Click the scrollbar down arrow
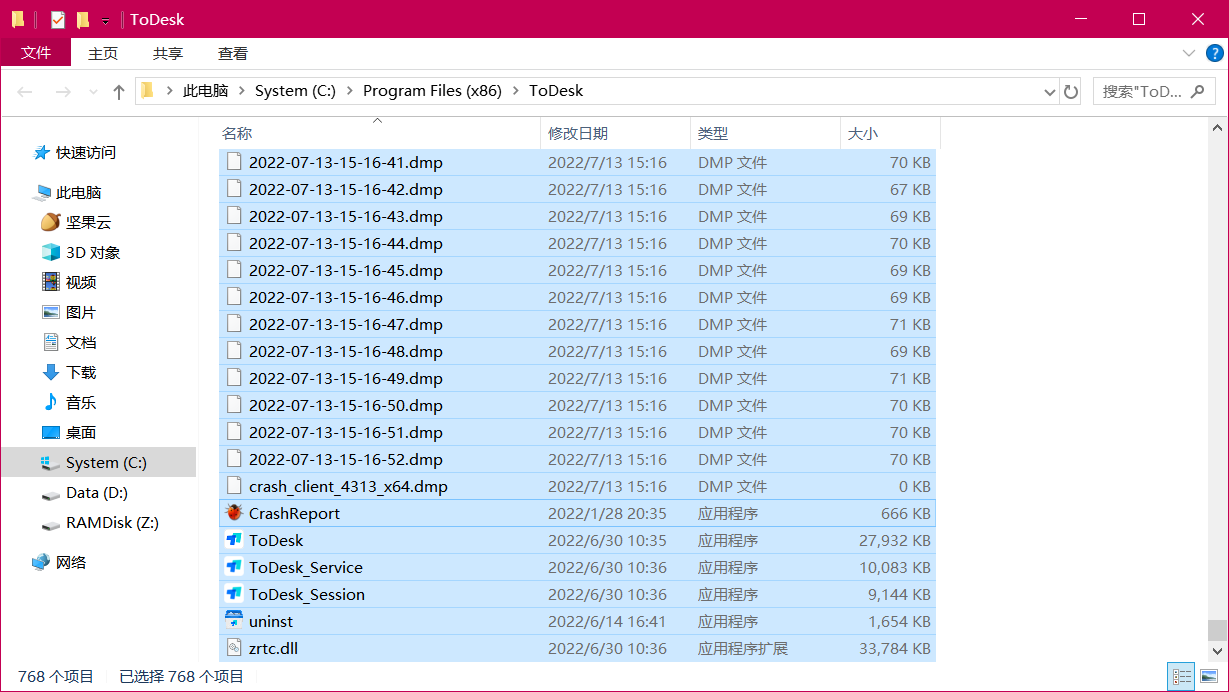 point(1217,652)
